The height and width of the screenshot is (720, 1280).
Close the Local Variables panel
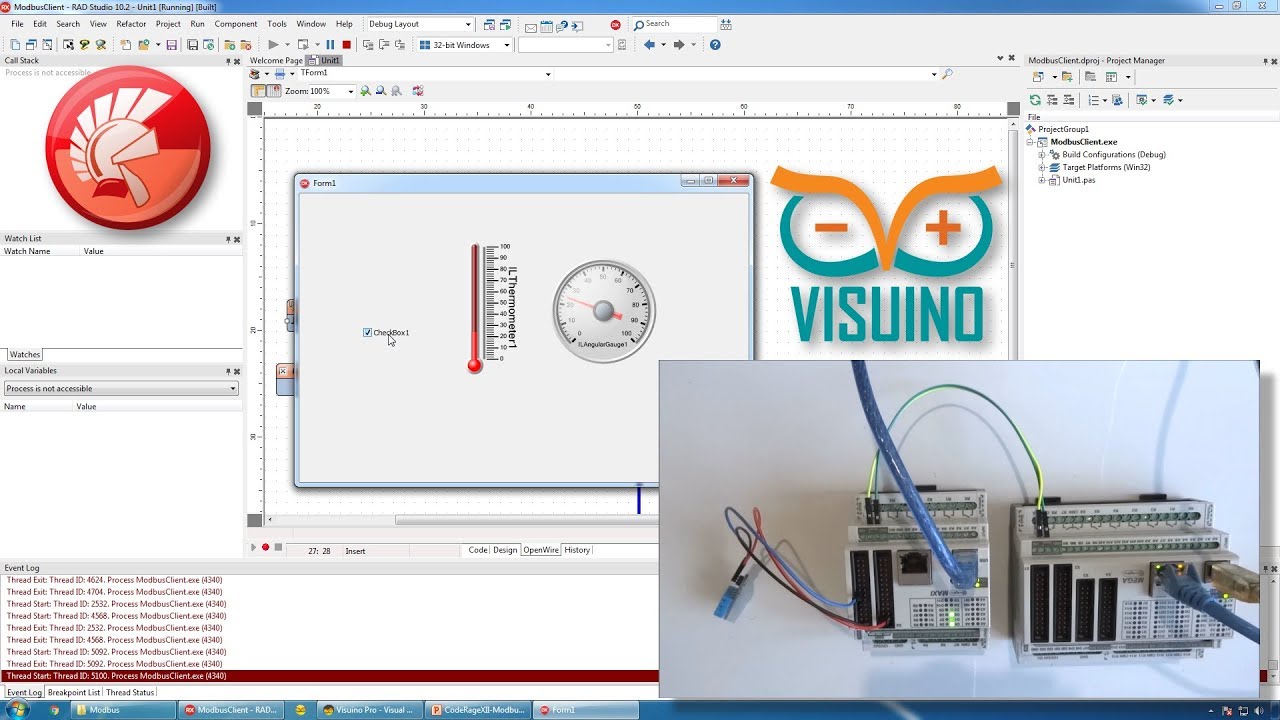[237, 371]
